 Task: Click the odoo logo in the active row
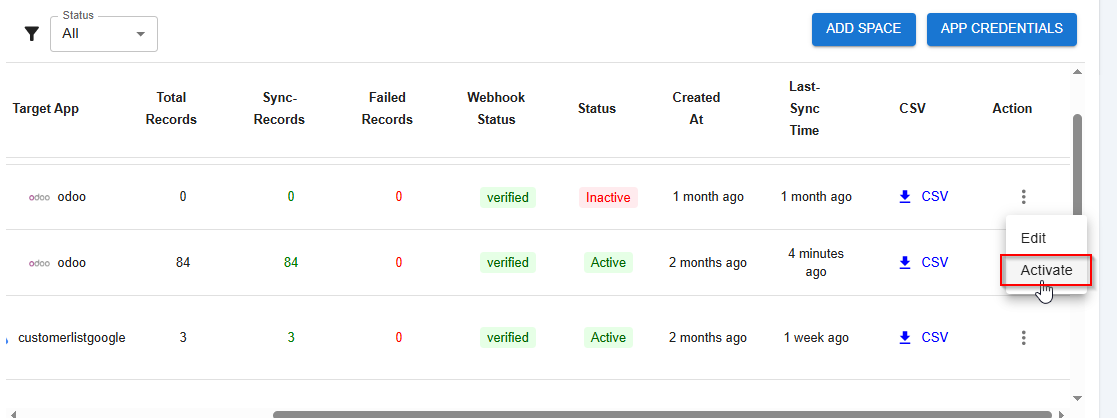(x=39, y=263)
